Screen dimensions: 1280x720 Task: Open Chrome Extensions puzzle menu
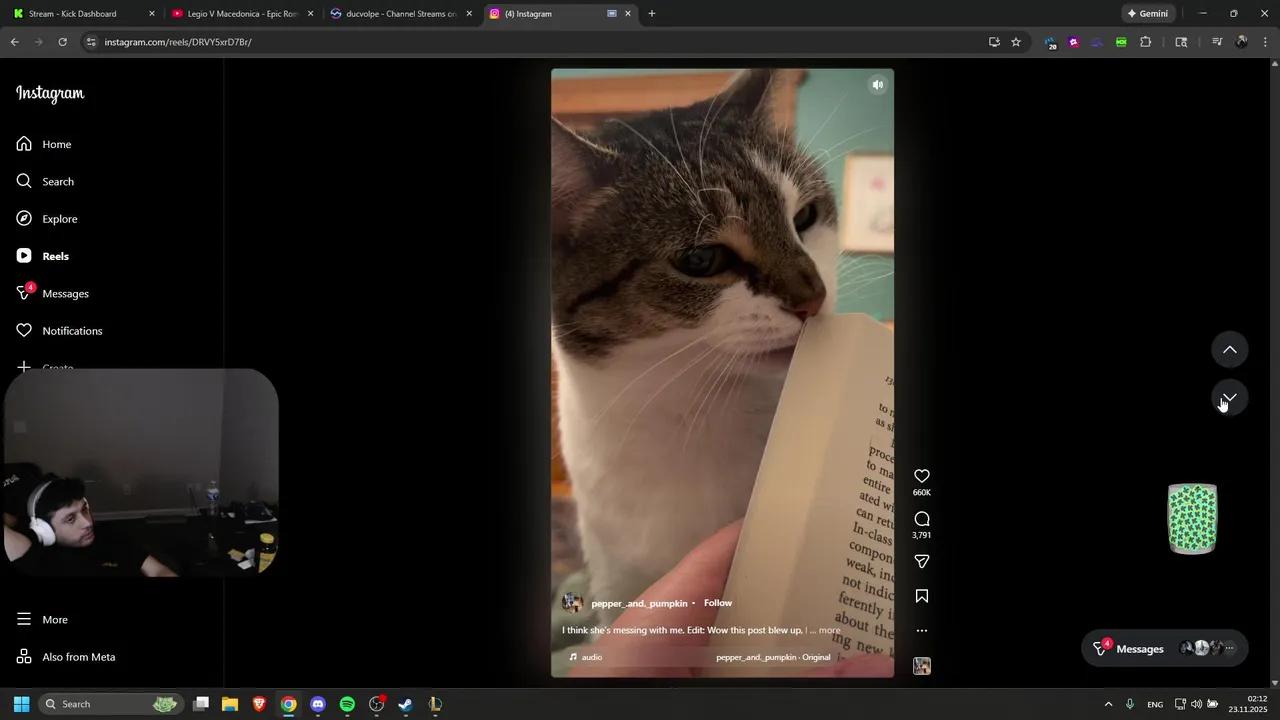(1146, 42)
